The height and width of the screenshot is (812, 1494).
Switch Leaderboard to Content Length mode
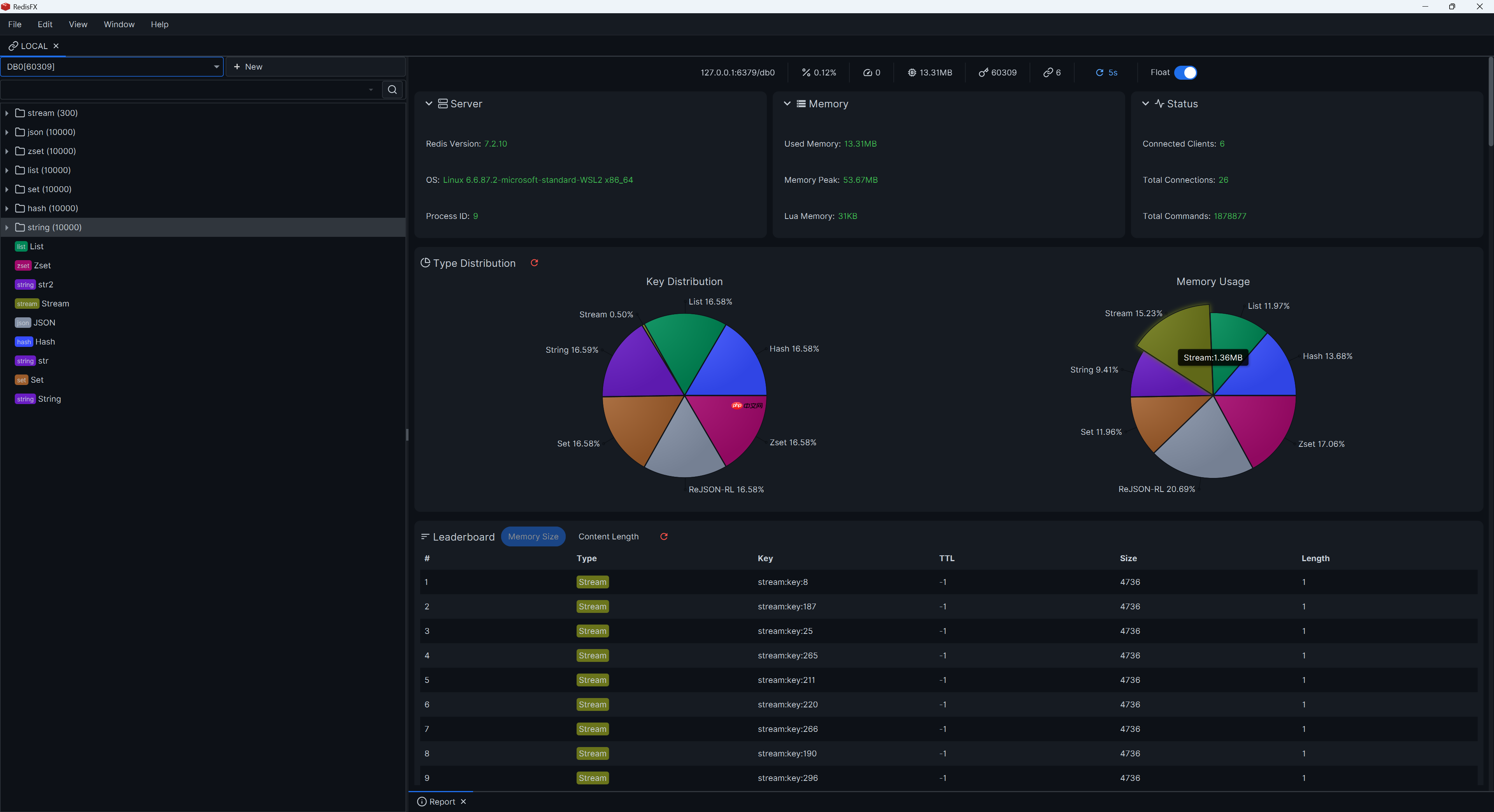point(607,537)
